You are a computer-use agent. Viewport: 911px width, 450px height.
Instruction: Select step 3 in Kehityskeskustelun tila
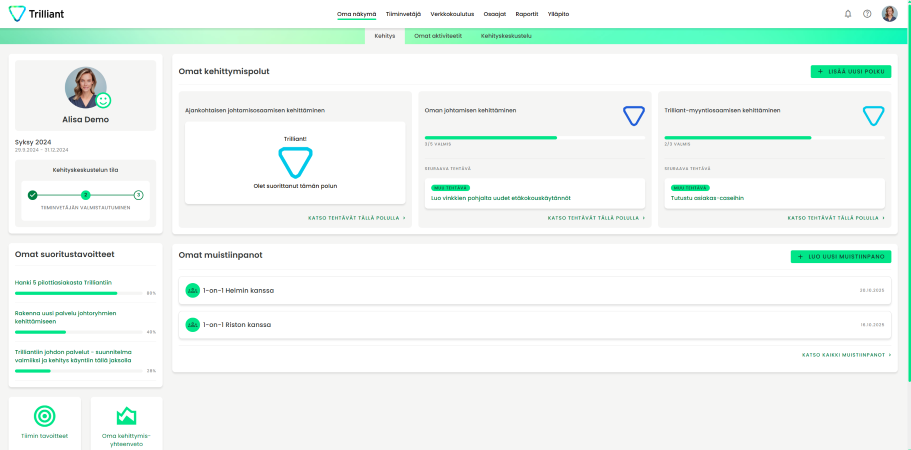tap(138, 195)
